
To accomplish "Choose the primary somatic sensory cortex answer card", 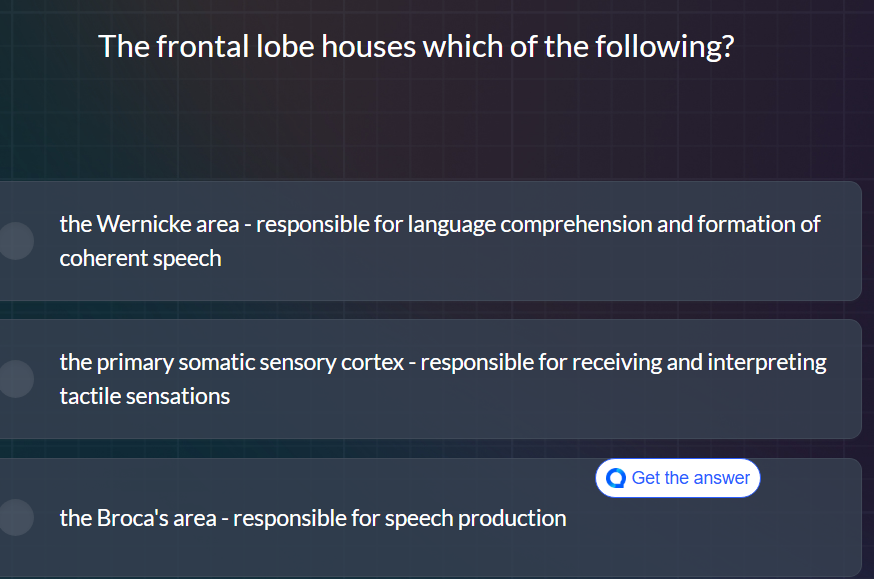I will pos(430,379).
